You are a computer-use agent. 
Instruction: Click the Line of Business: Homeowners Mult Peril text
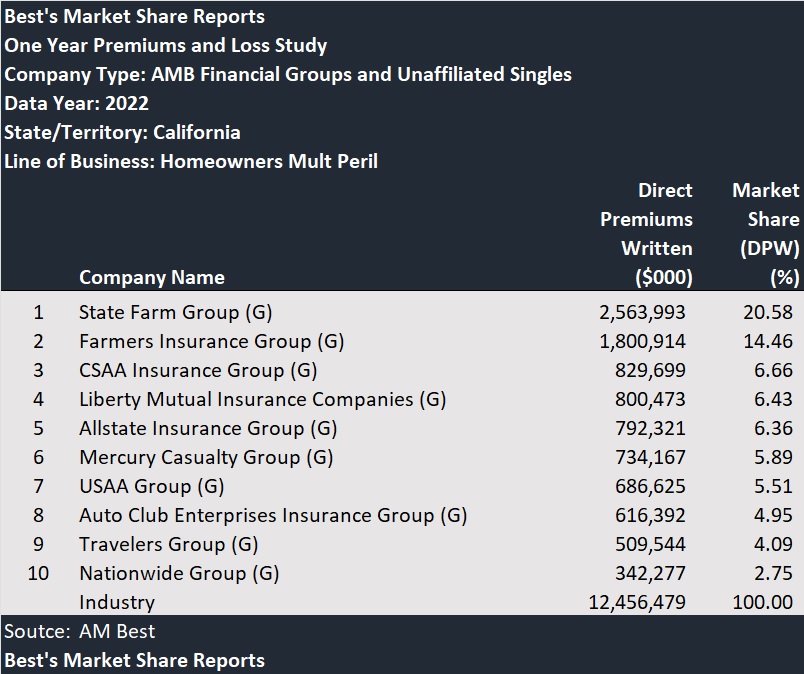point(191,160)
